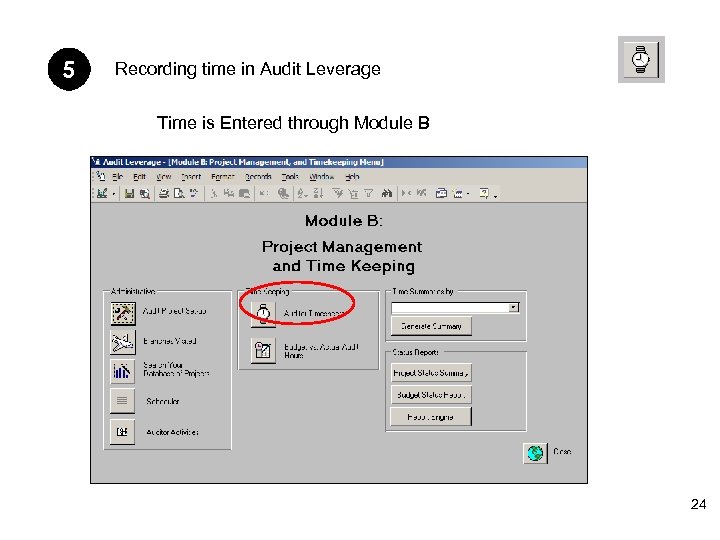720x540 pixels.
Task: Click the Help question mark toolbar icon
Action: tap(484, 193)
